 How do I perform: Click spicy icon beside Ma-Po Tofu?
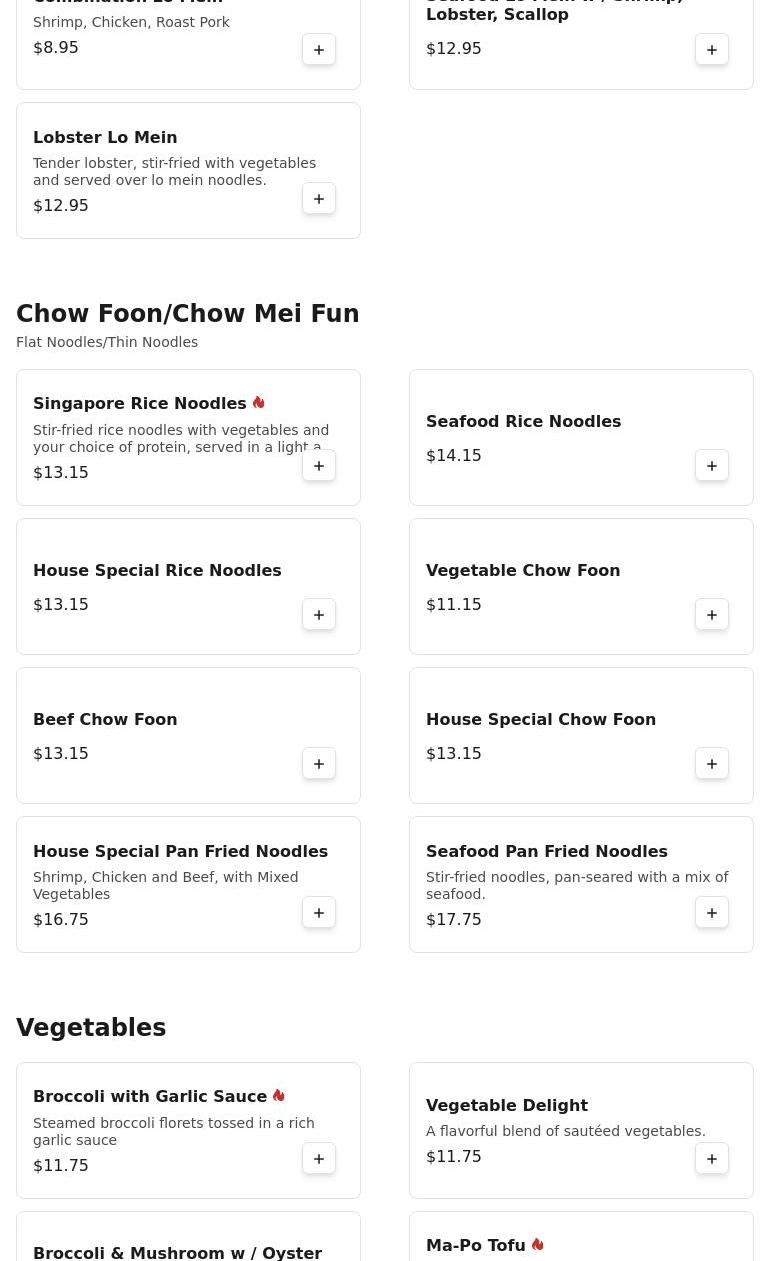click(538, 1245)
